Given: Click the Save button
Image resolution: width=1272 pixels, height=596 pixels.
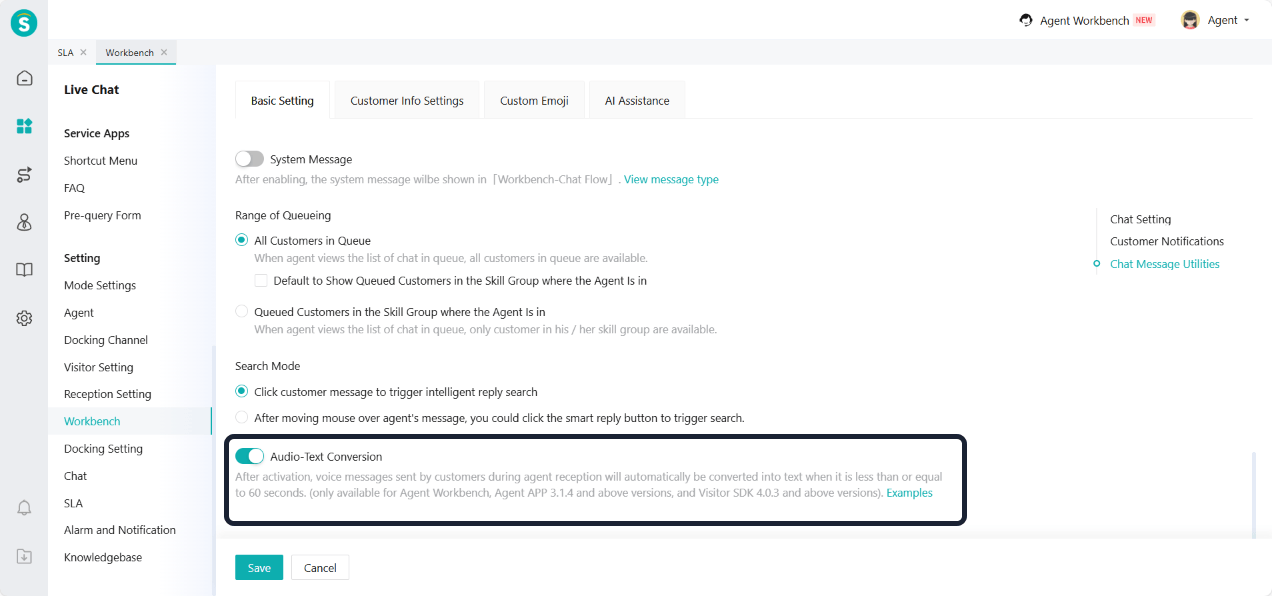Looking at the screenshot, I should [x=259, y=568].
